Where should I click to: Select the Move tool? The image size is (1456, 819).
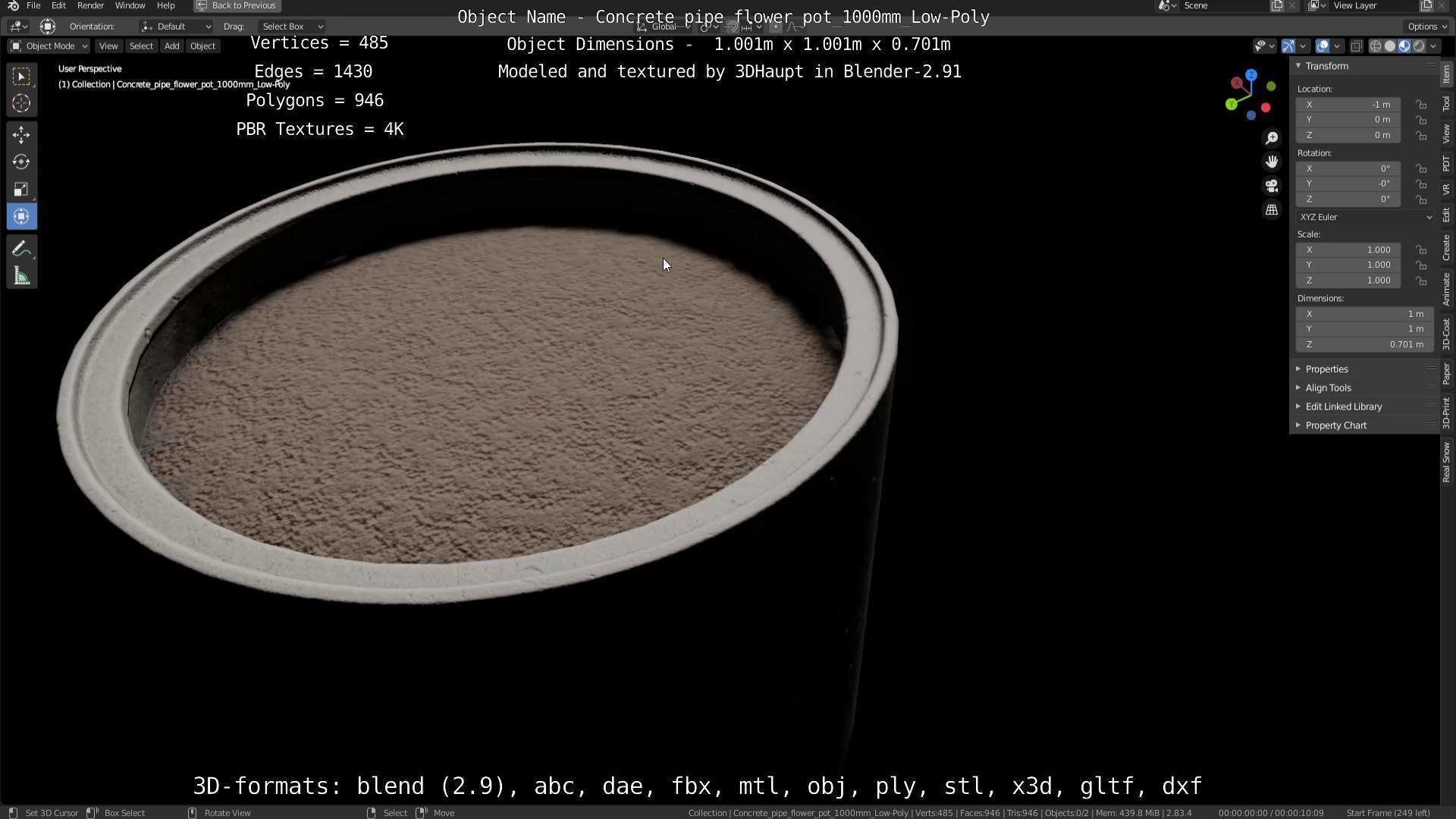click(21, 135)
